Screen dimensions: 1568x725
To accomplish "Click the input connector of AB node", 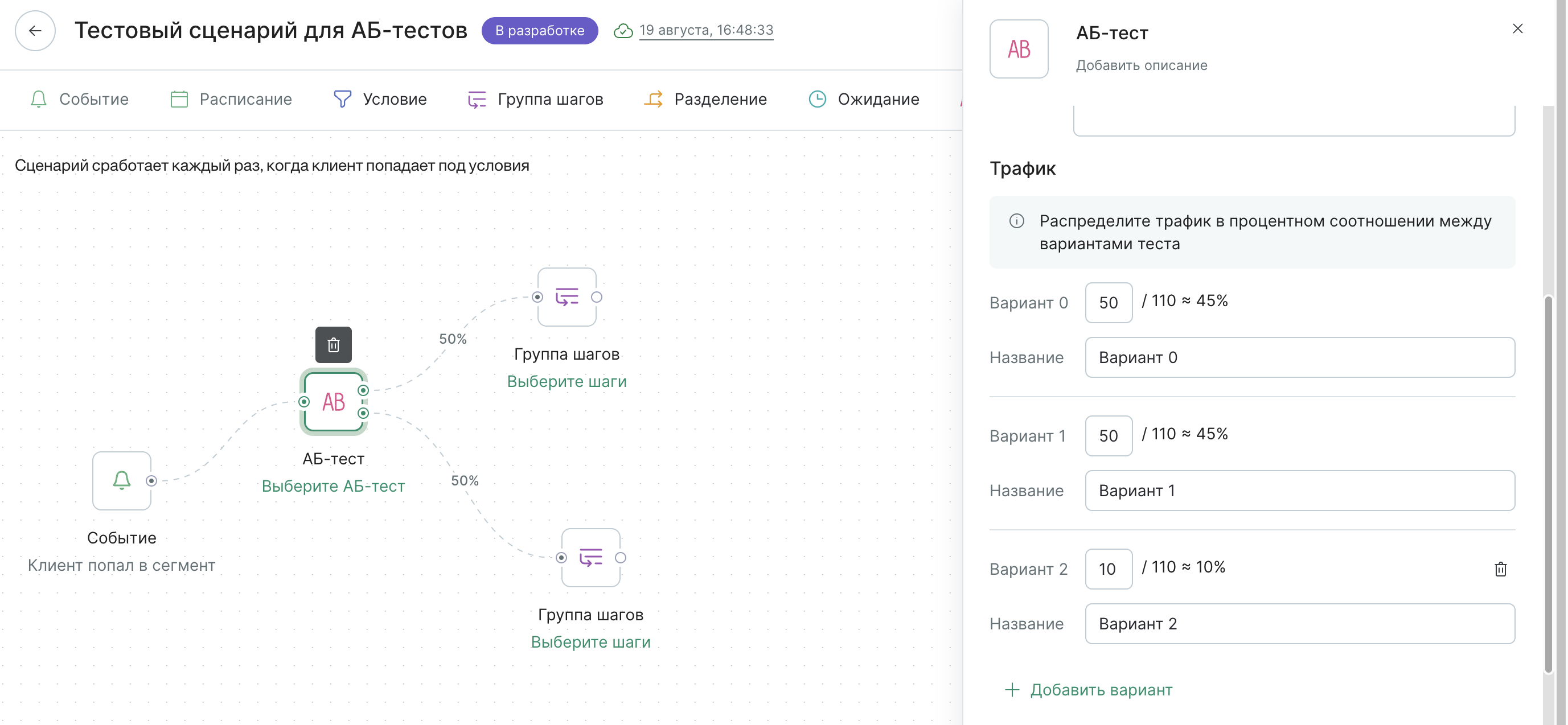I will (x=303, y=401).
